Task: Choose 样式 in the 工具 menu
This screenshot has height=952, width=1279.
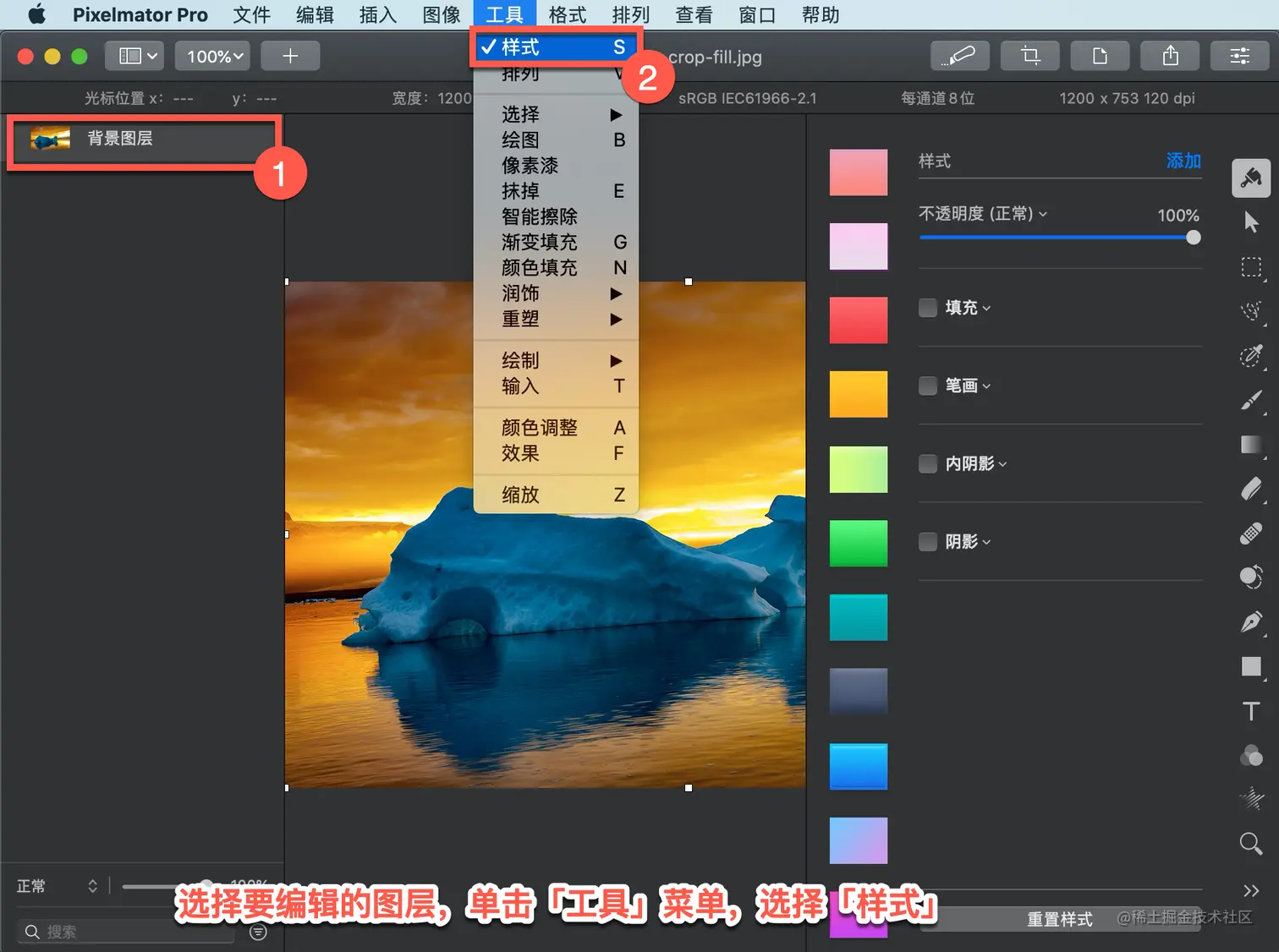Action: click(556, 47)
